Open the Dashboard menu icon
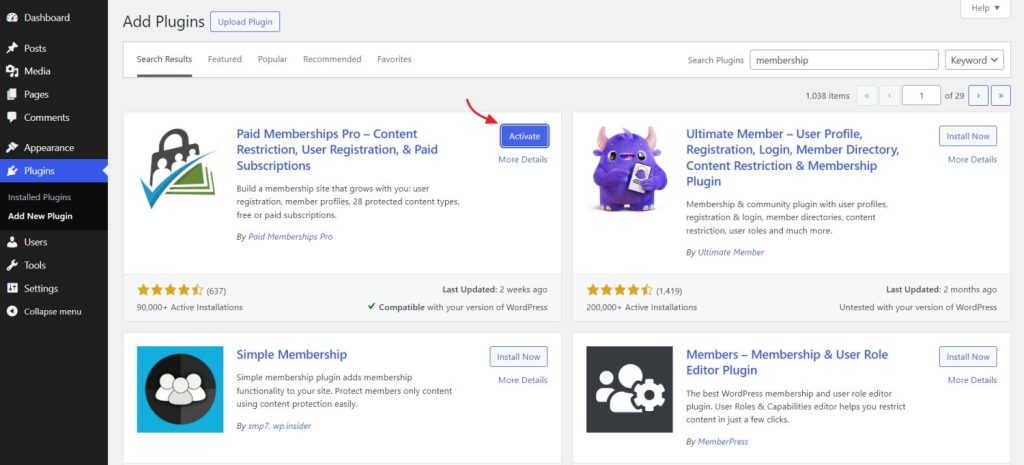The width and height of the screenshot is (1024, 465). point(12,18)
